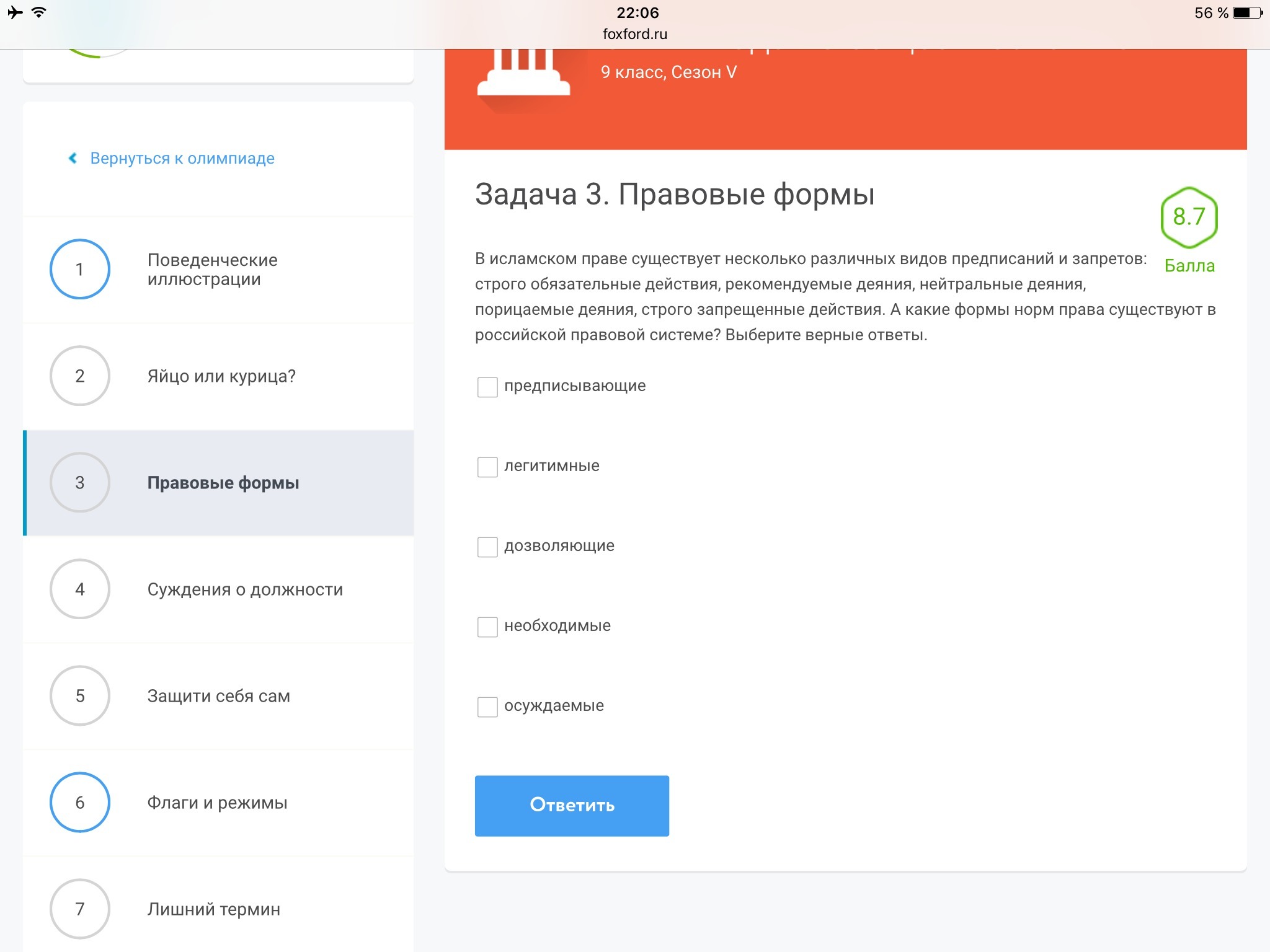Check the предписывающие checkbox
This screenshot has width=1270, height=952.
point(487,387)
